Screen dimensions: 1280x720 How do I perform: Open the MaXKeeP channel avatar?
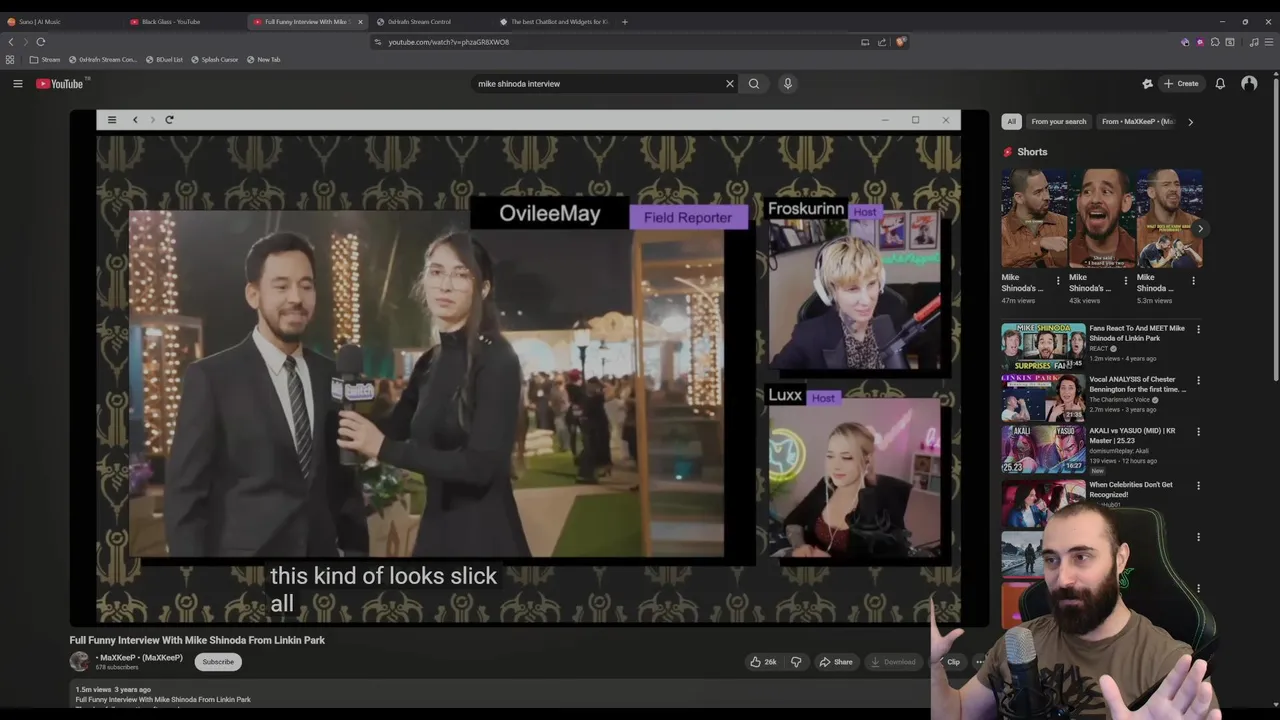tap(79, 661)
